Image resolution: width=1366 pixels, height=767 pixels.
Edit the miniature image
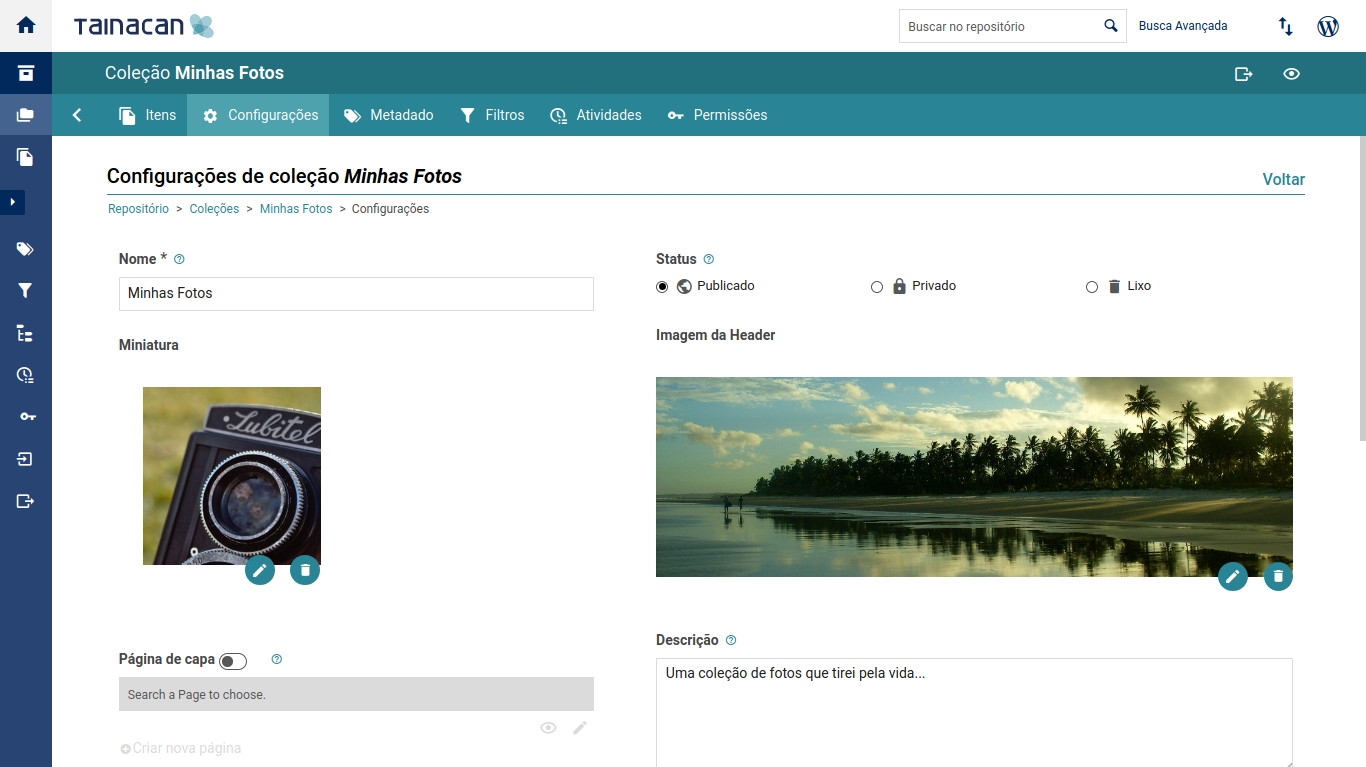pos(260,570)
